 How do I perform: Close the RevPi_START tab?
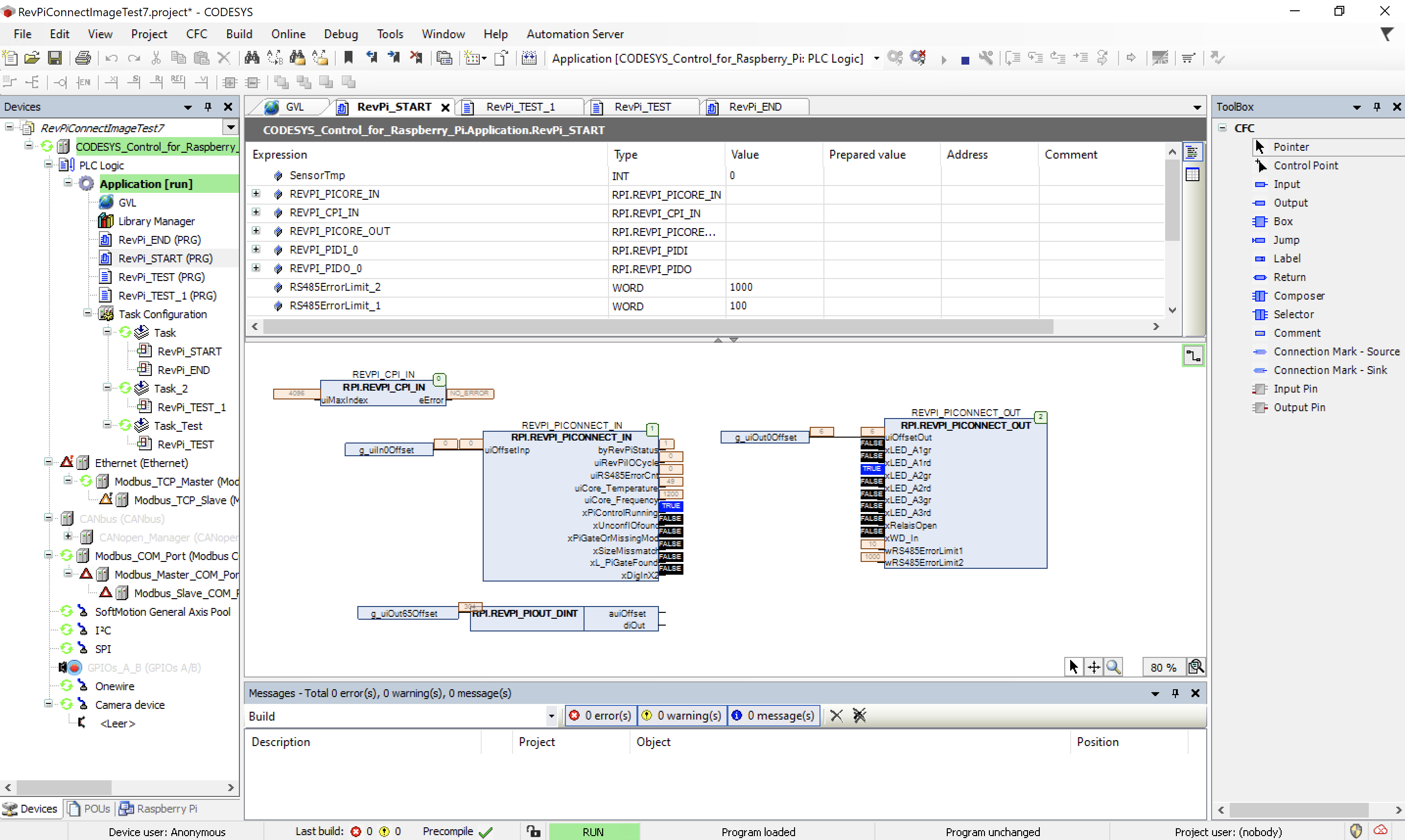tap(445, 107)
